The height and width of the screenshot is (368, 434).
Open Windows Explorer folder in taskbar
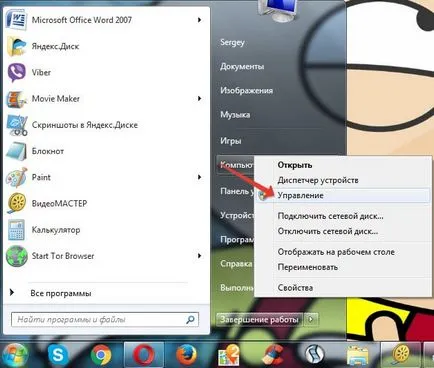pos(357,355)
